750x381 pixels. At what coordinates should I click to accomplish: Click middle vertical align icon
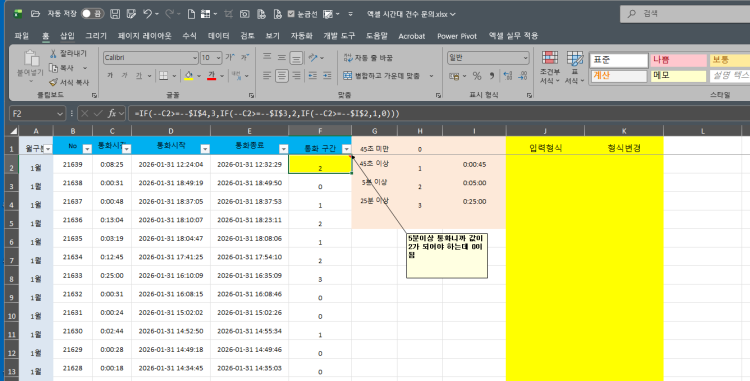pos(282,57)
